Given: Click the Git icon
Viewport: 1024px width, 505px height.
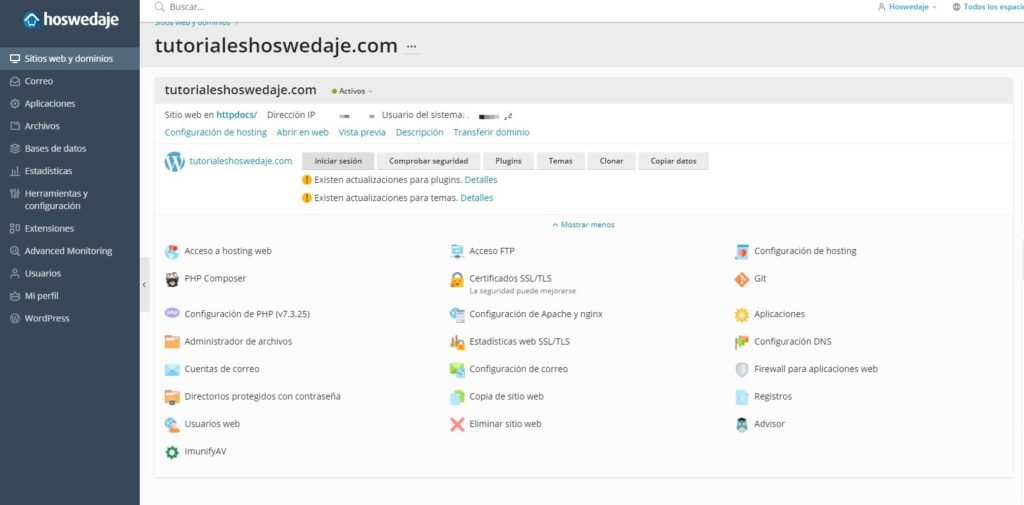Looking at the screenshot, I should pos(742,280).
